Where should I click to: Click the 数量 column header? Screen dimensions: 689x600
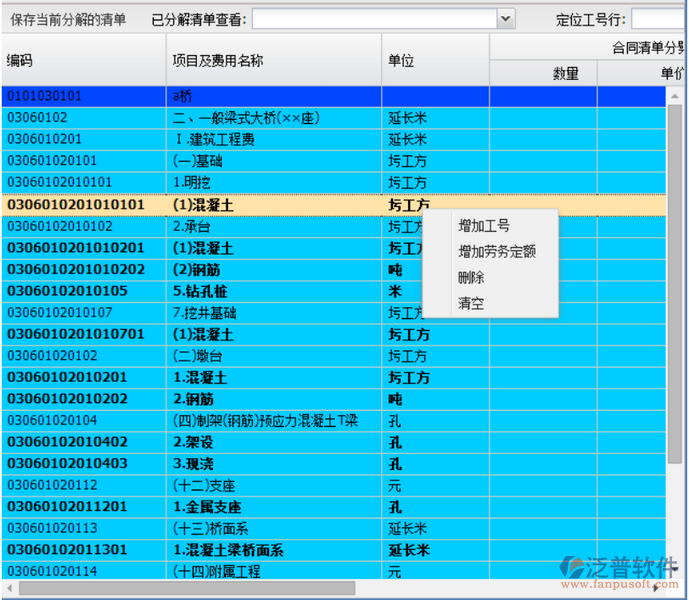coord(543,73)
